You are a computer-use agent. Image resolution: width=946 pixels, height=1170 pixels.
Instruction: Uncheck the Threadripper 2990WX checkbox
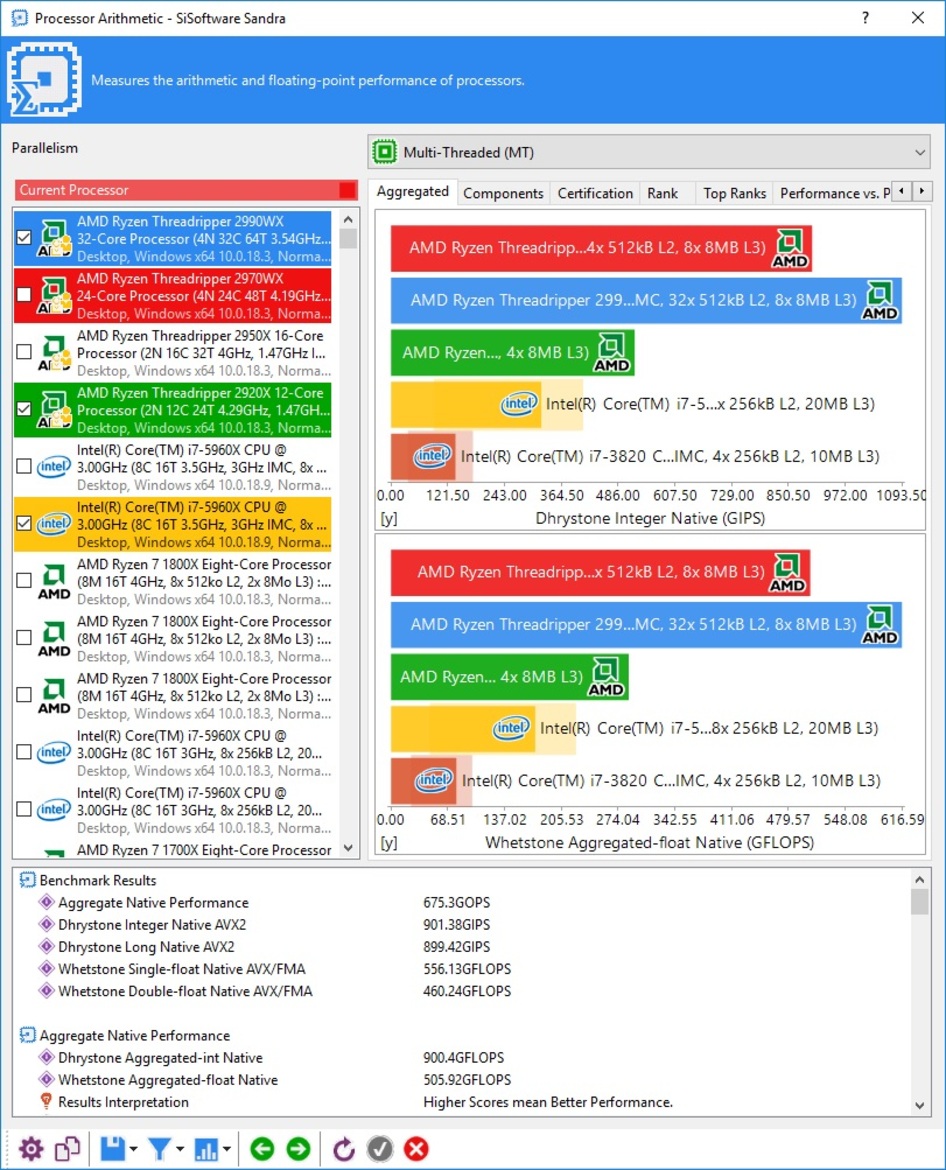(24, 238)
